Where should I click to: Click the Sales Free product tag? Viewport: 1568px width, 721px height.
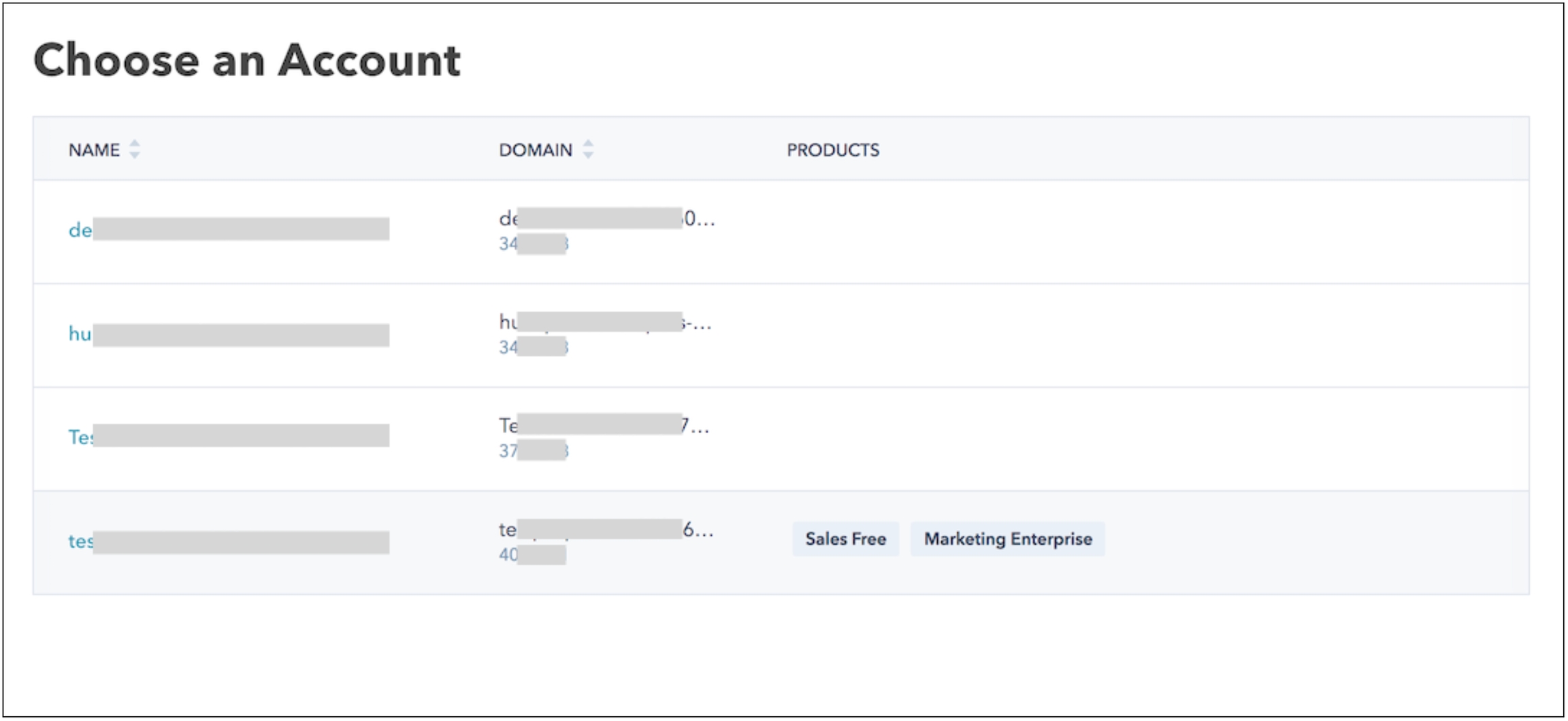845,539
